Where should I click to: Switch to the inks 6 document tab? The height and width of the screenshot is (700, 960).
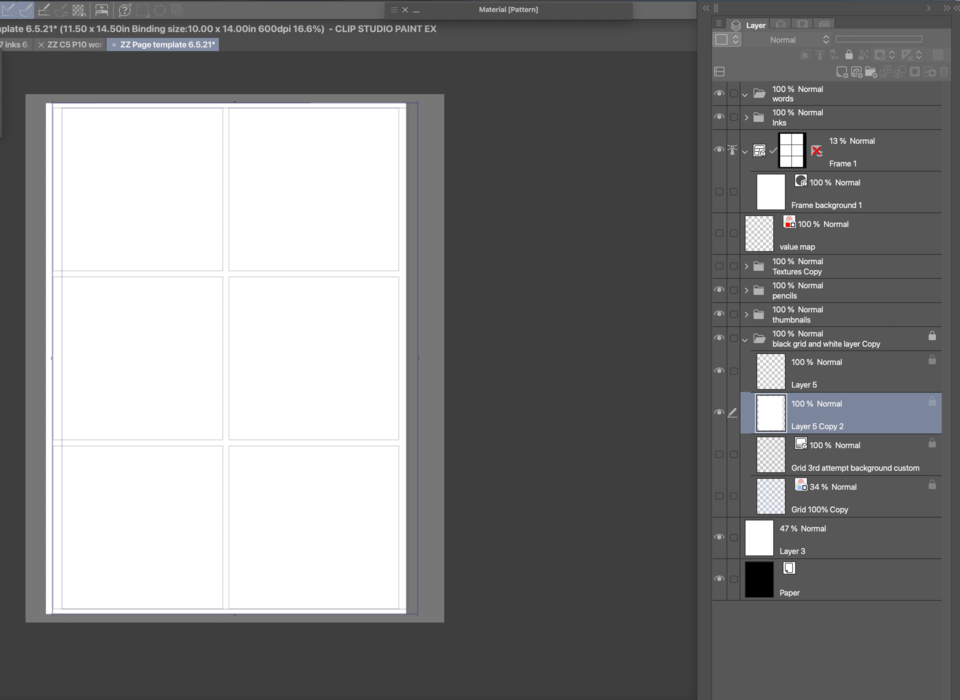15,45
